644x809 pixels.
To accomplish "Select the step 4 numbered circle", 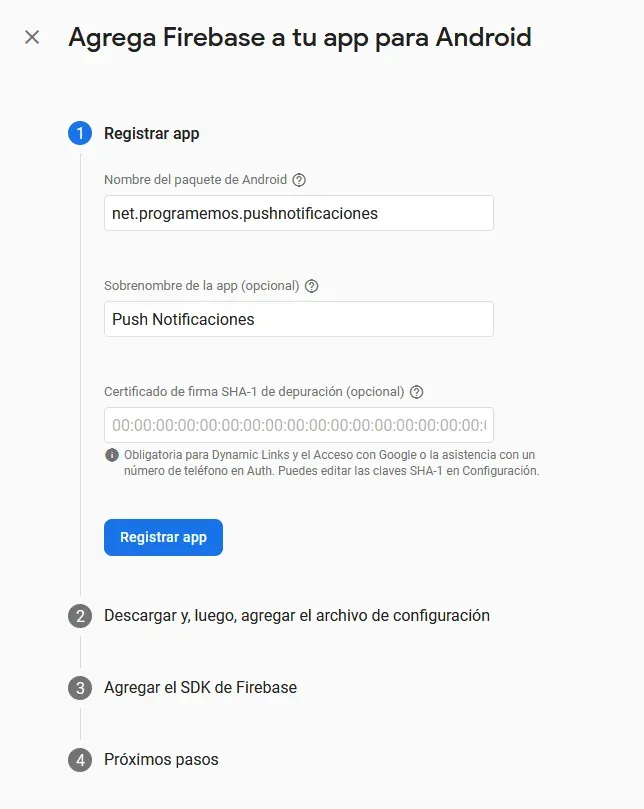I will pos(78,760).
